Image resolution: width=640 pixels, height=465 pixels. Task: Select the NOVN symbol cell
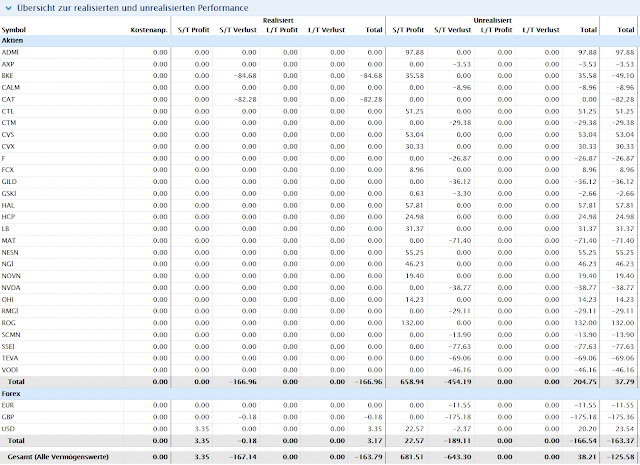click(x=11, y=276)
